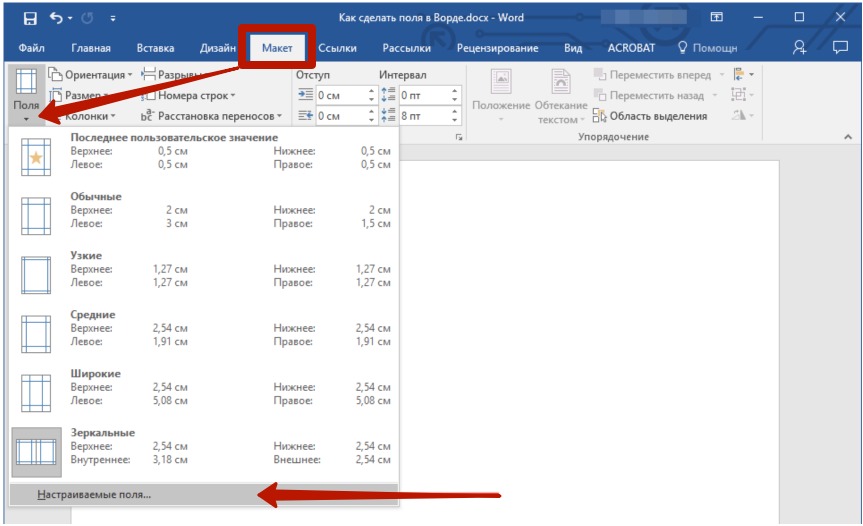Increase the left indent with spinner
863x526 pixels.
coord(372,91)
